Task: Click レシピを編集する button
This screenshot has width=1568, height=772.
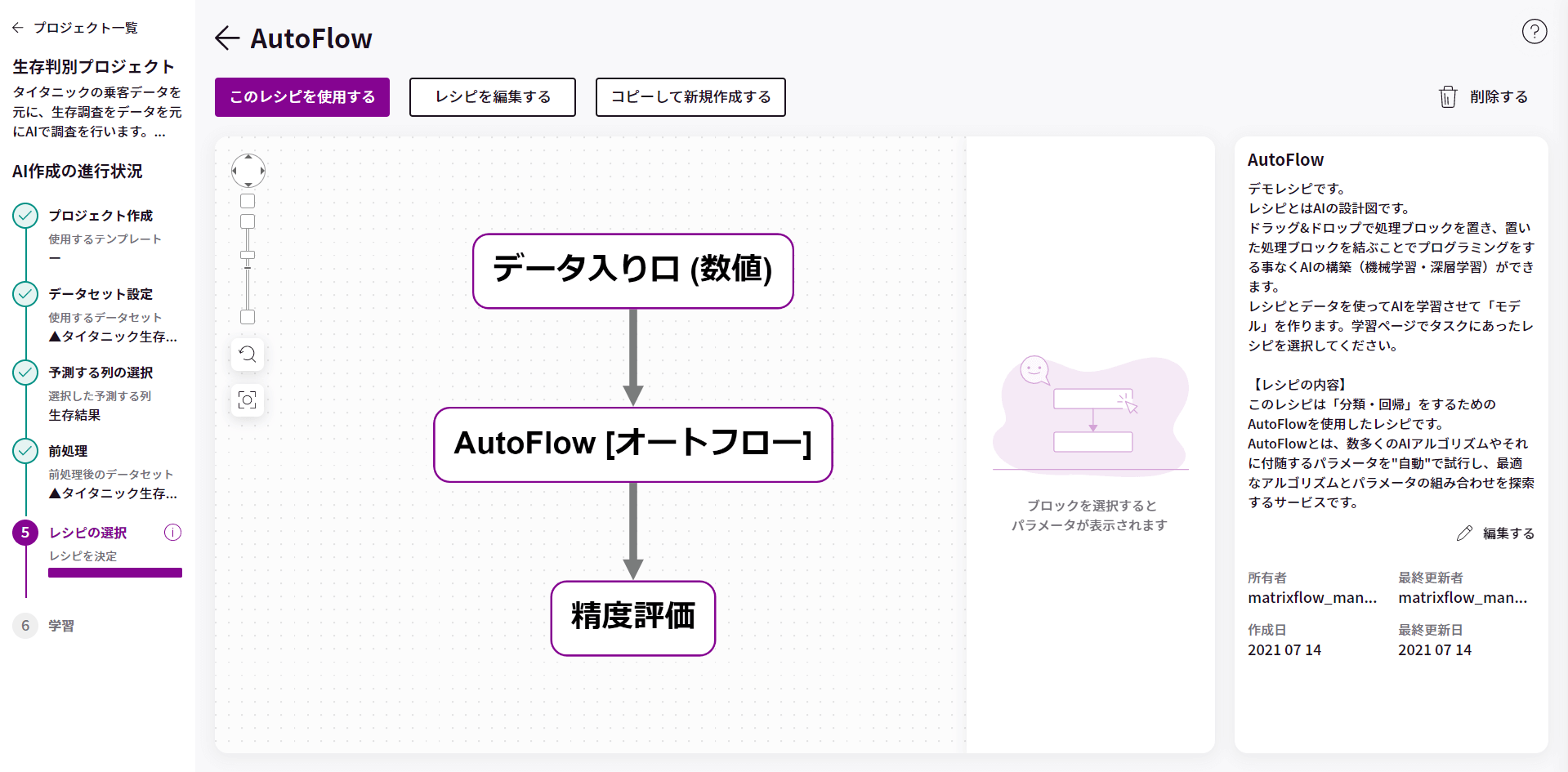Action: [x=493, y=97]
